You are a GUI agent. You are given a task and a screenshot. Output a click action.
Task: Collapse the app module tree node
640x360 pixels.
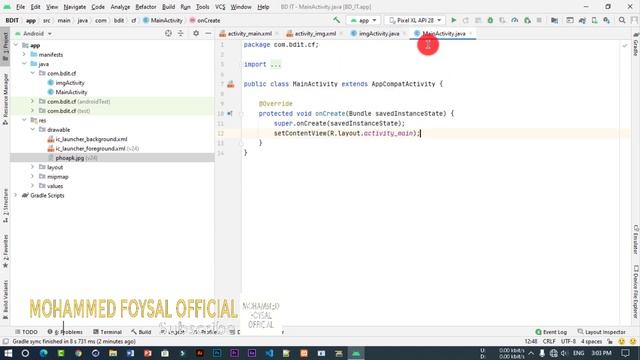coord(16,45)
